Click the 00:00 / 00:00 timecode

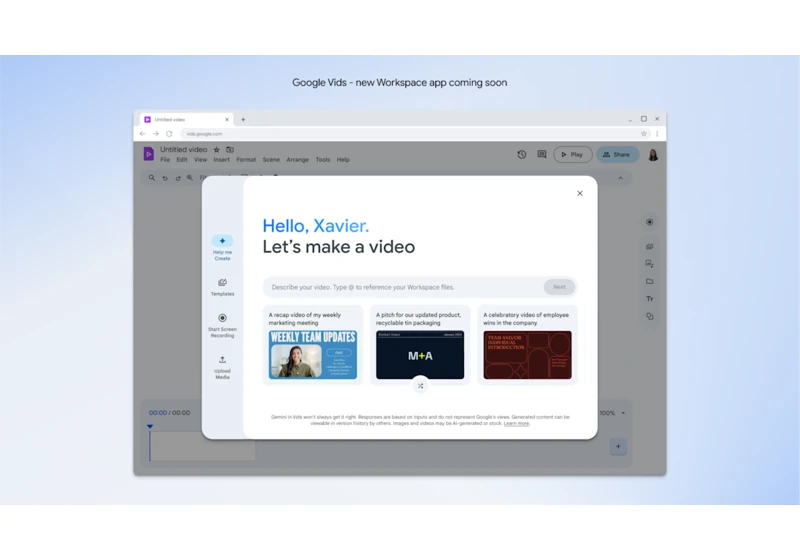coord(169,413)
